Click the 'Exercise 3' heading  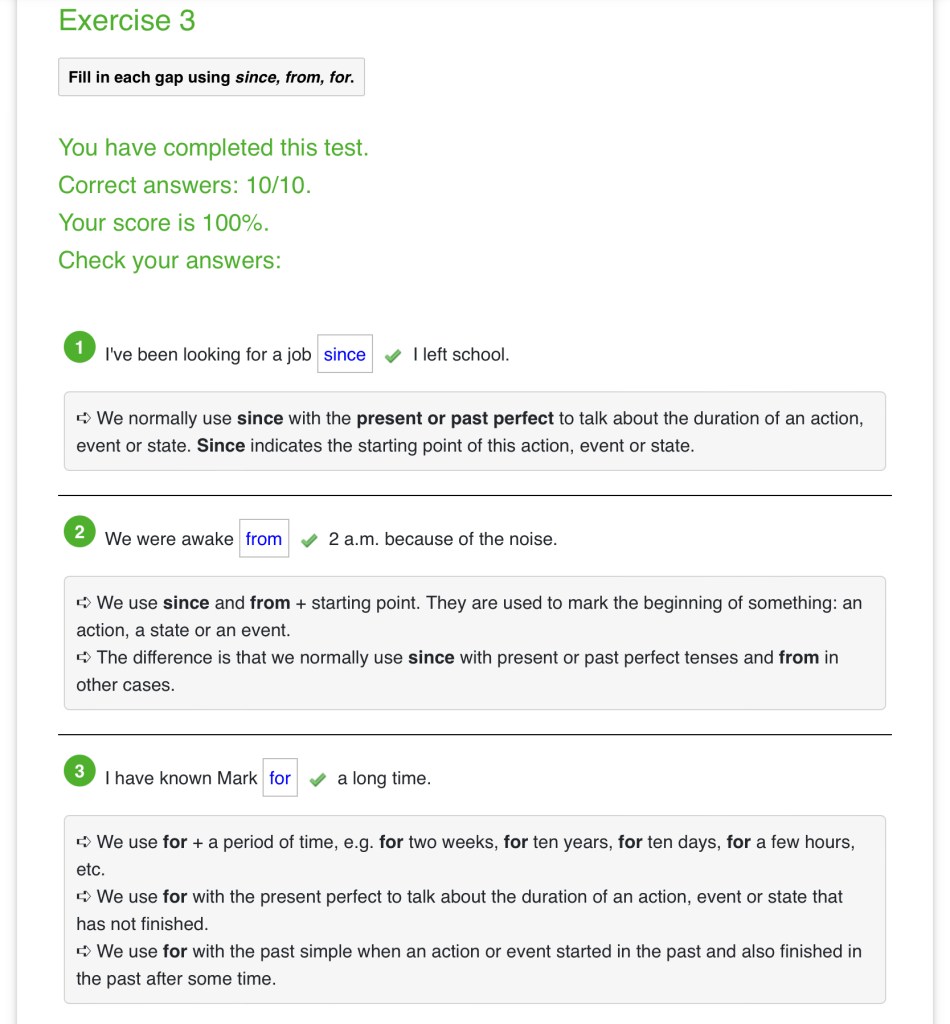point(127,21)
